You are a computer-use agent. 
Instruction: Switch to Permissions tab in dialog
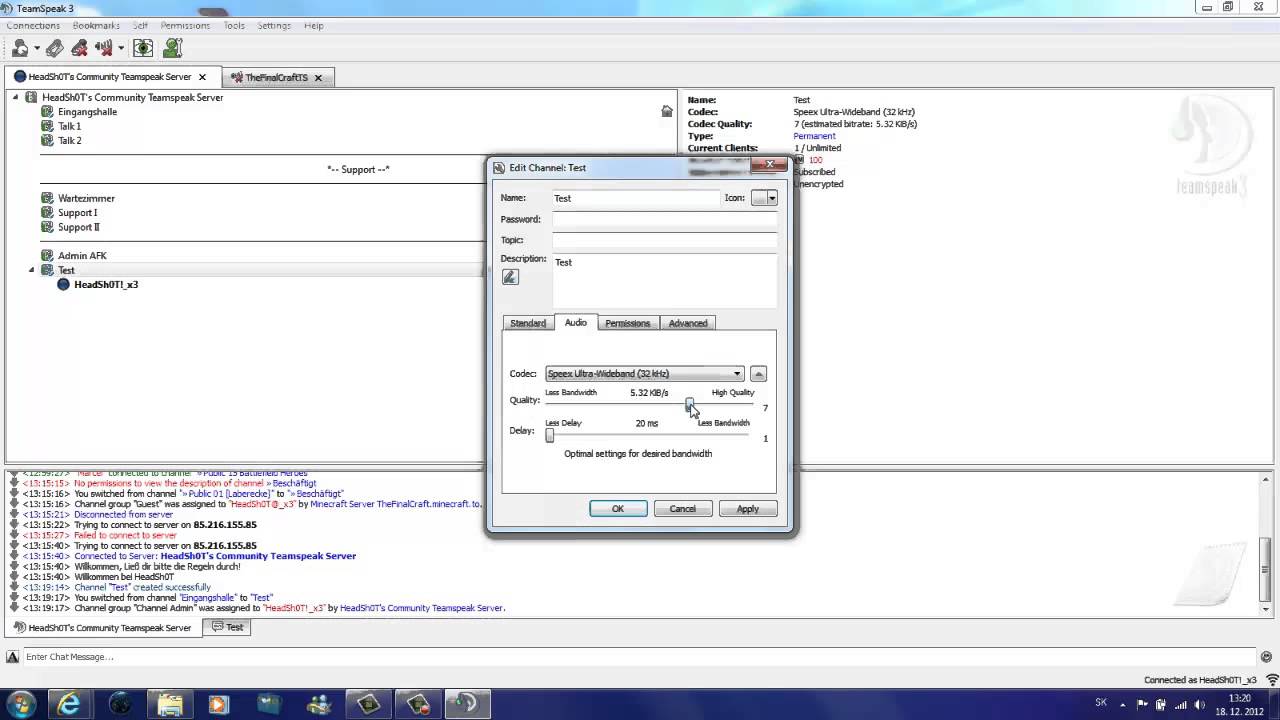coord(628,323)
